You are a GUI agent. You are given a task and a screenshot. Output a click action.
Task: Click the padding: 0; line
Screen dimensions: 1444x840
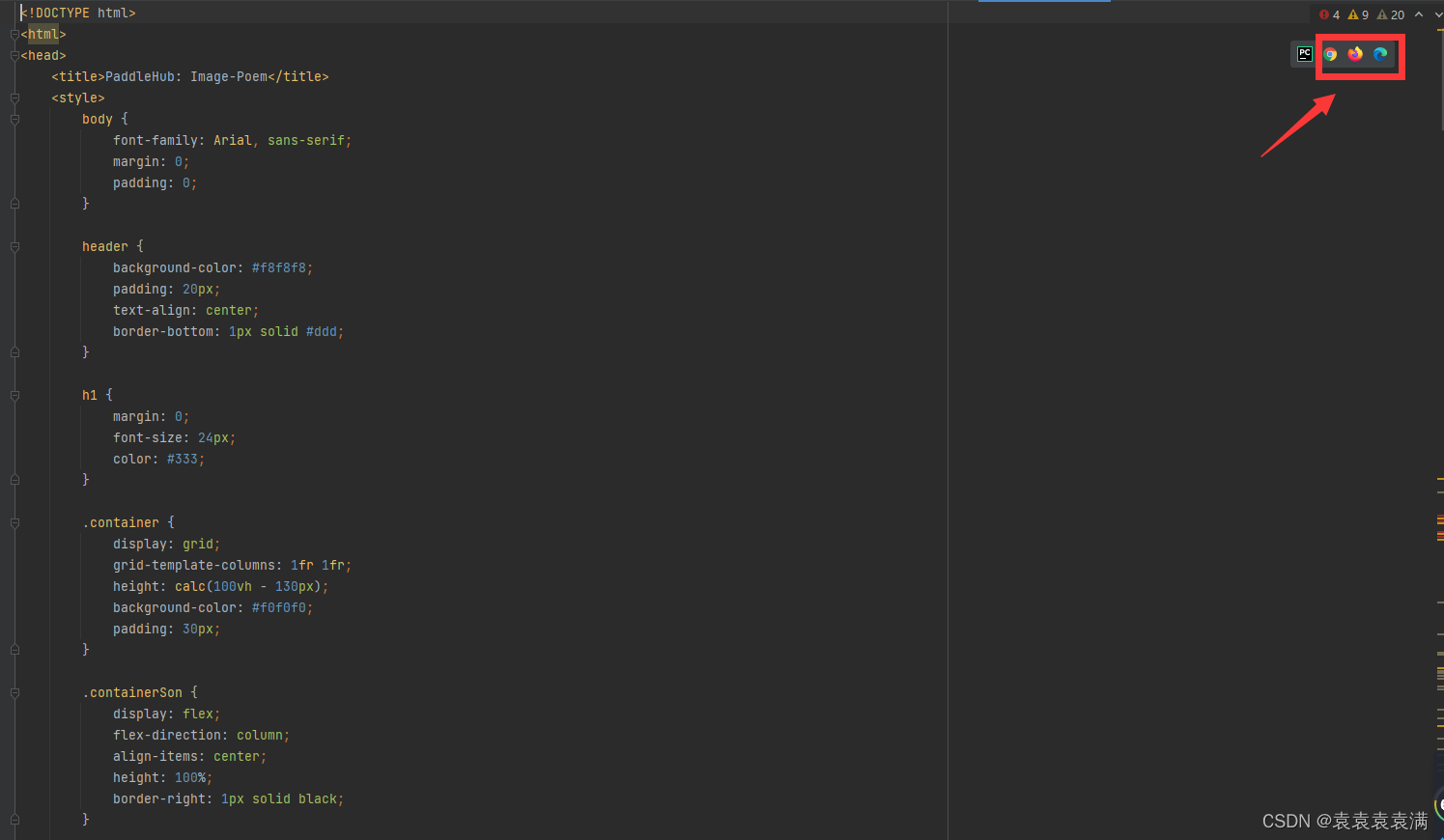click(x=155, y=183)
